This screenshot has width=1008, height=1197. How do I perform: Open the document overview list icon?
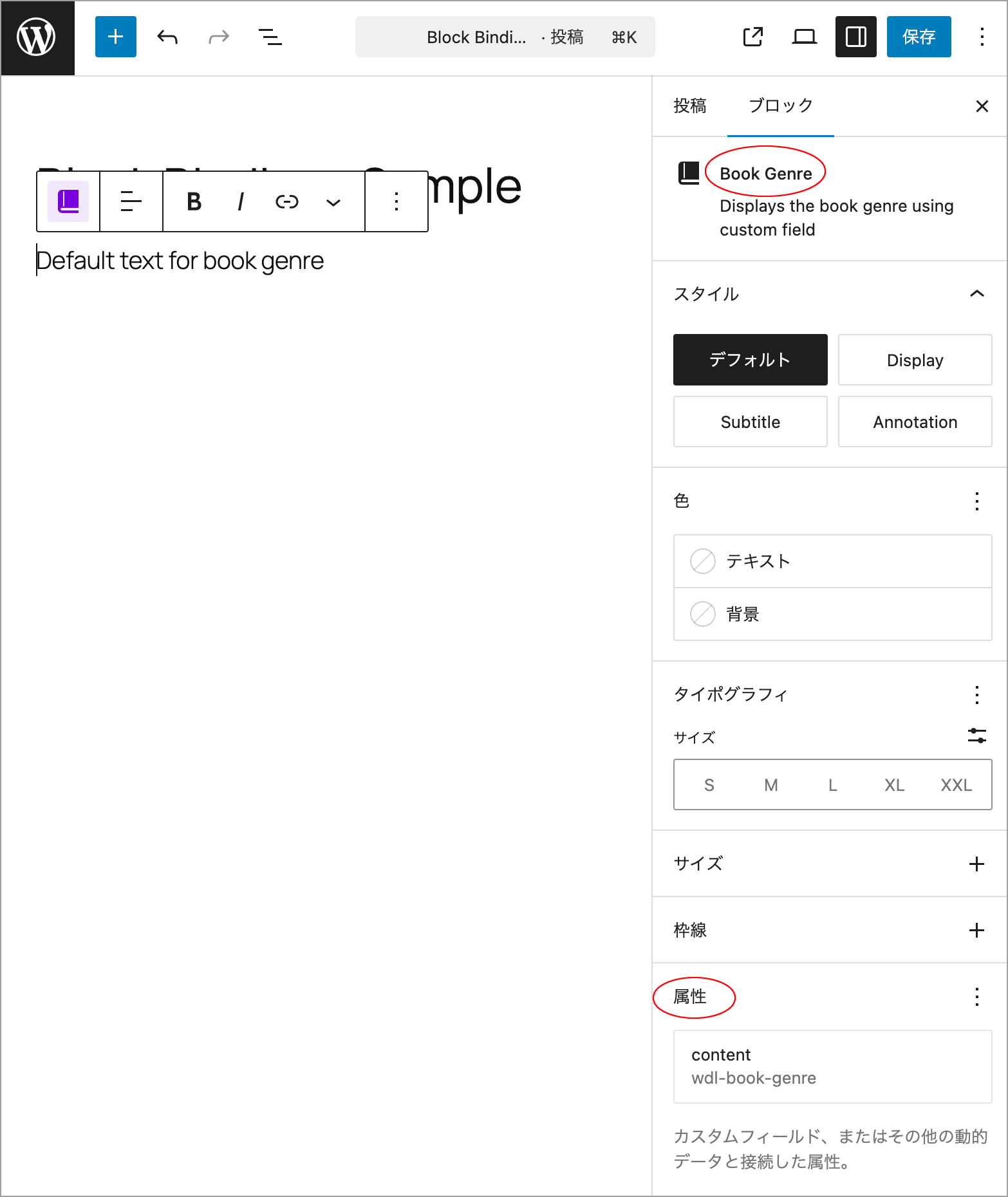click(270, 37)
